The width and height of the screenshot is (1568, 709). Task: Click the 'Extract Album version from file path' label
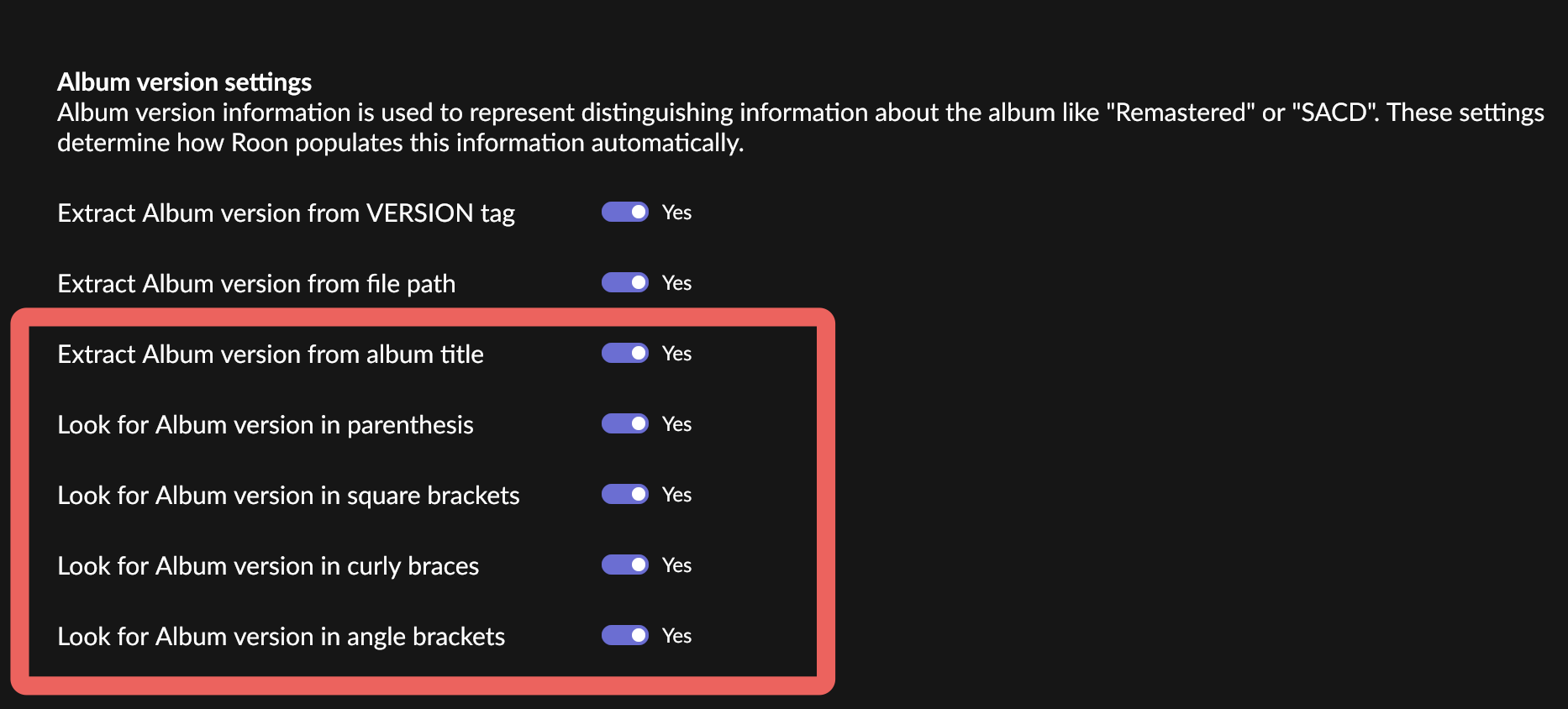tap(256, 284)
